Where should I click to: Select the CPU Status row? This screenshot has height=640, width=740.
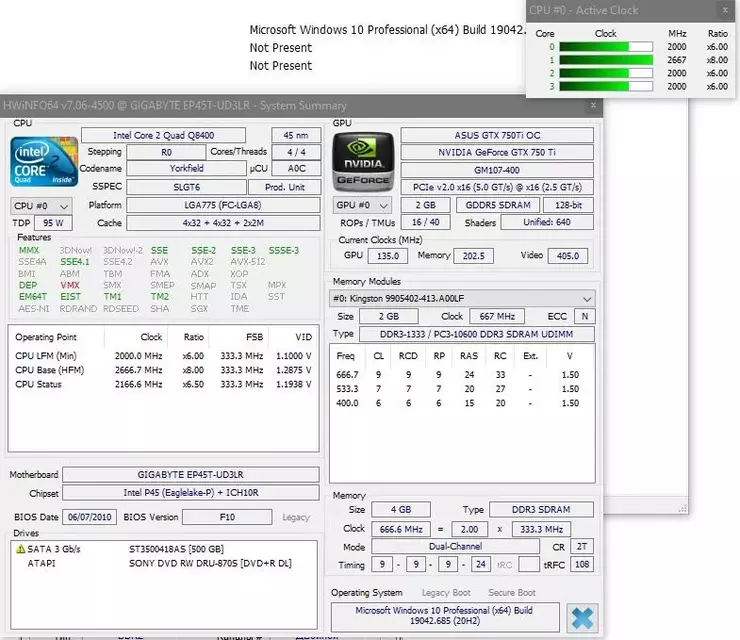coord(163,384)
